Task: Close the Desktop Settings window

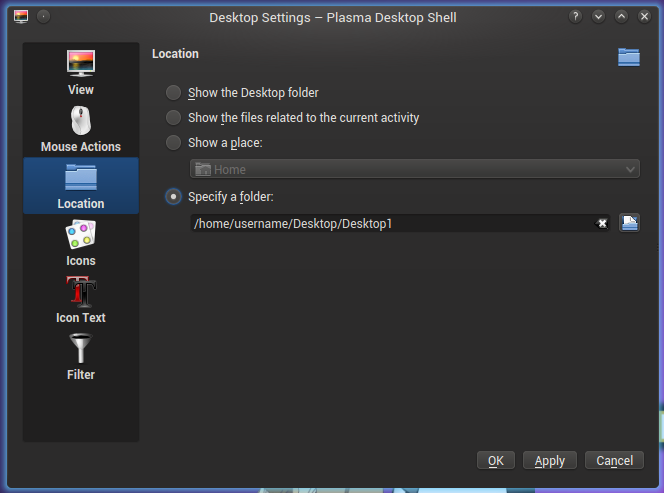Action: click(x=644, y=17)
